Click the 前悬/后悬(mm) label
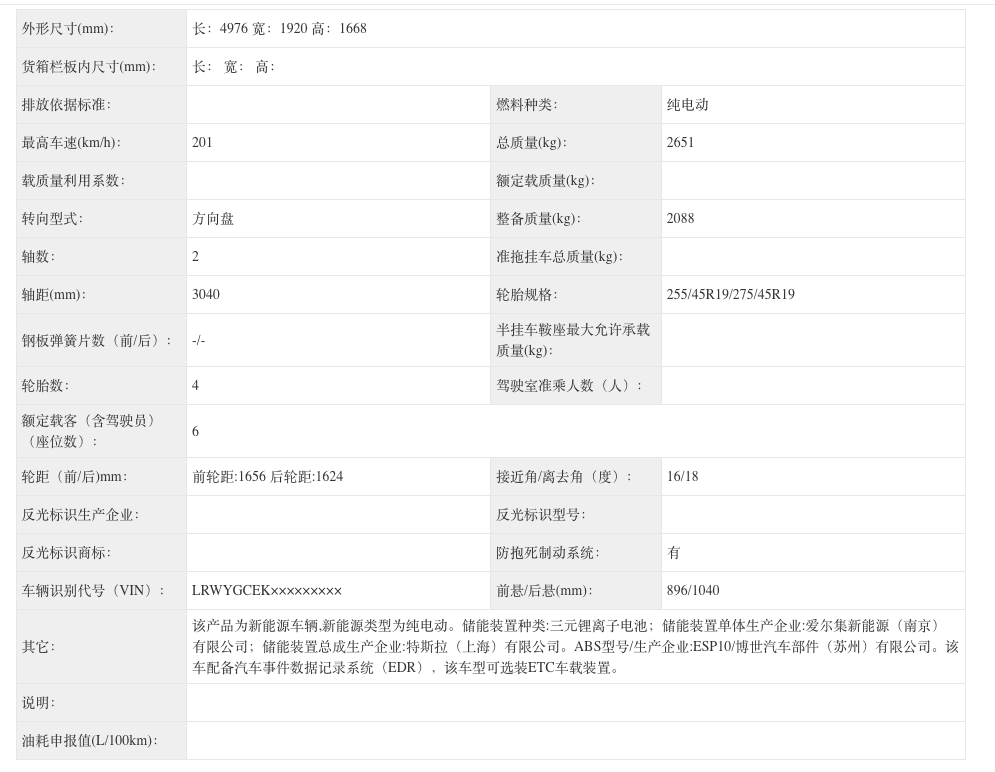The height and width of the screenshot is (772, 995). pos(544,591)
